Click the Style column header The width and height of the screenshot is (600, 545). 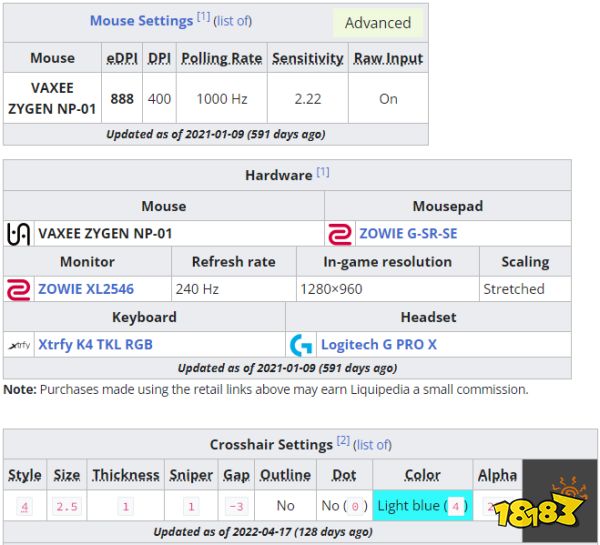[25, 475]
